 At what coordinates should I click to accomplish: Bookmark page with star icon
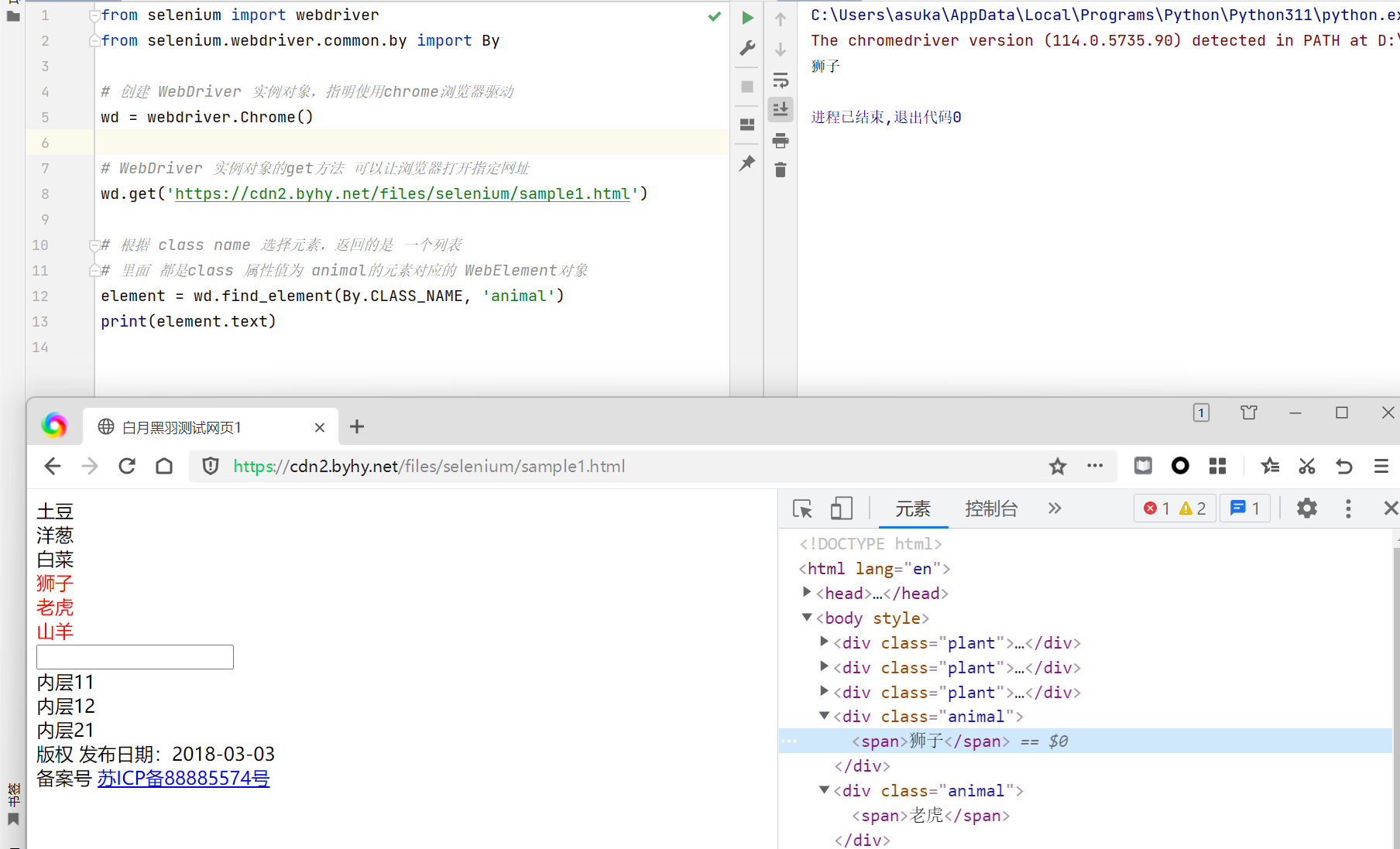point(1058,466)
